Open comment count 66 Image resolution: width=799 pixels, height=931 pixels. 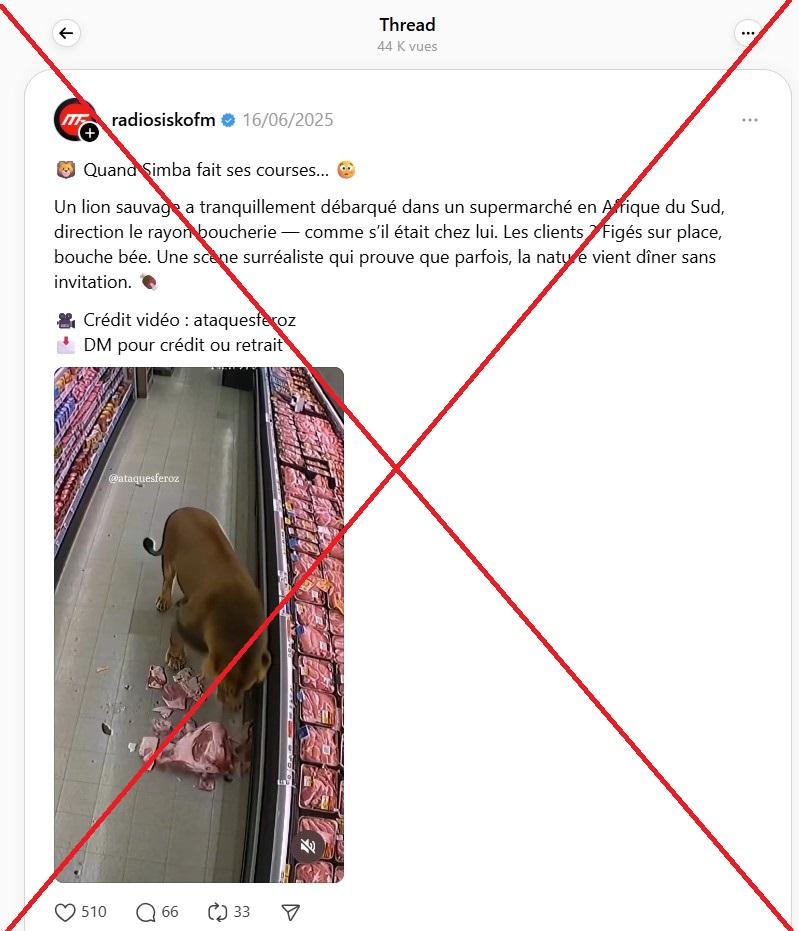pos(170,912)
